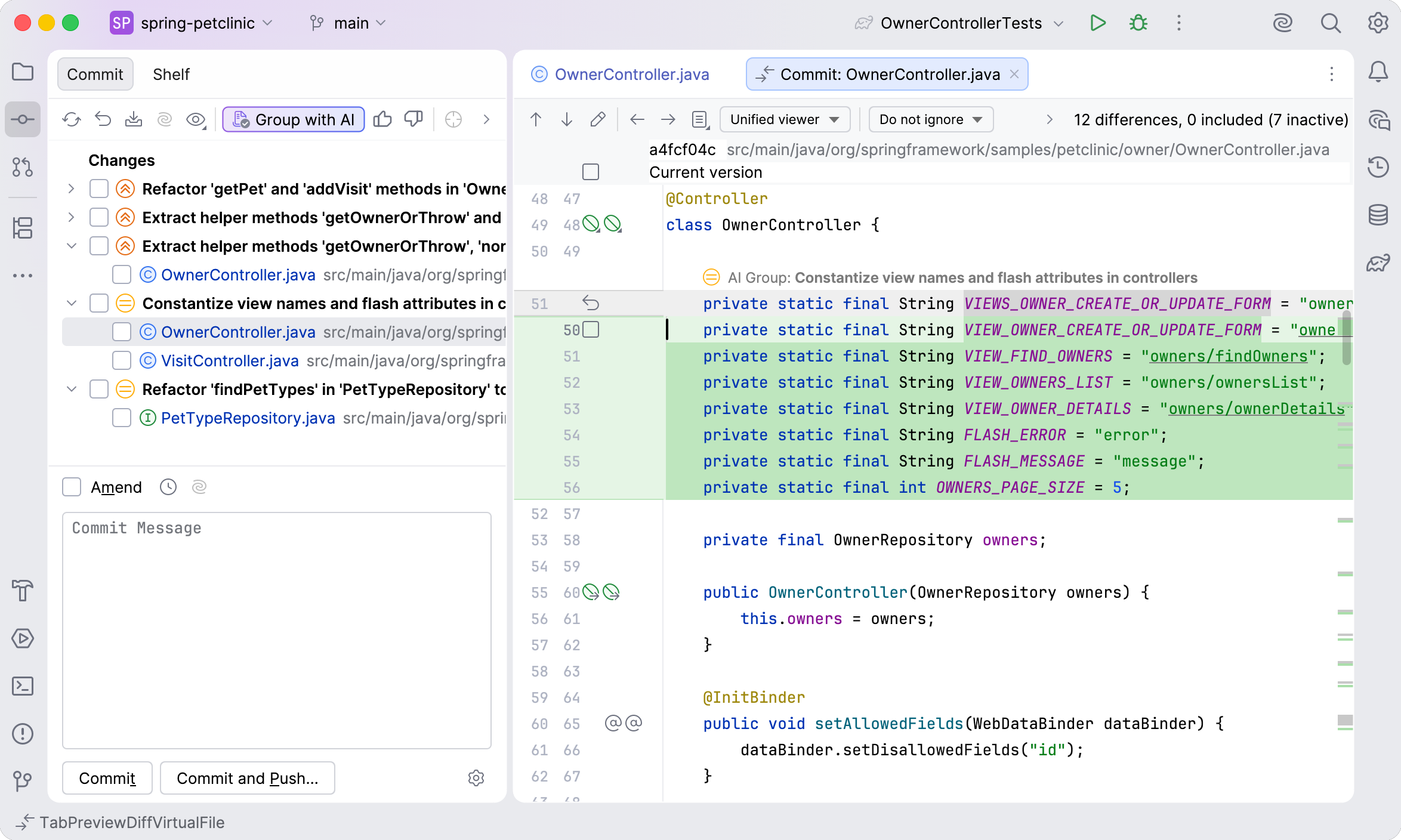1401x840 pixels.
Task: Open the Shelve silently icon
Action: [x=134, y=119]
